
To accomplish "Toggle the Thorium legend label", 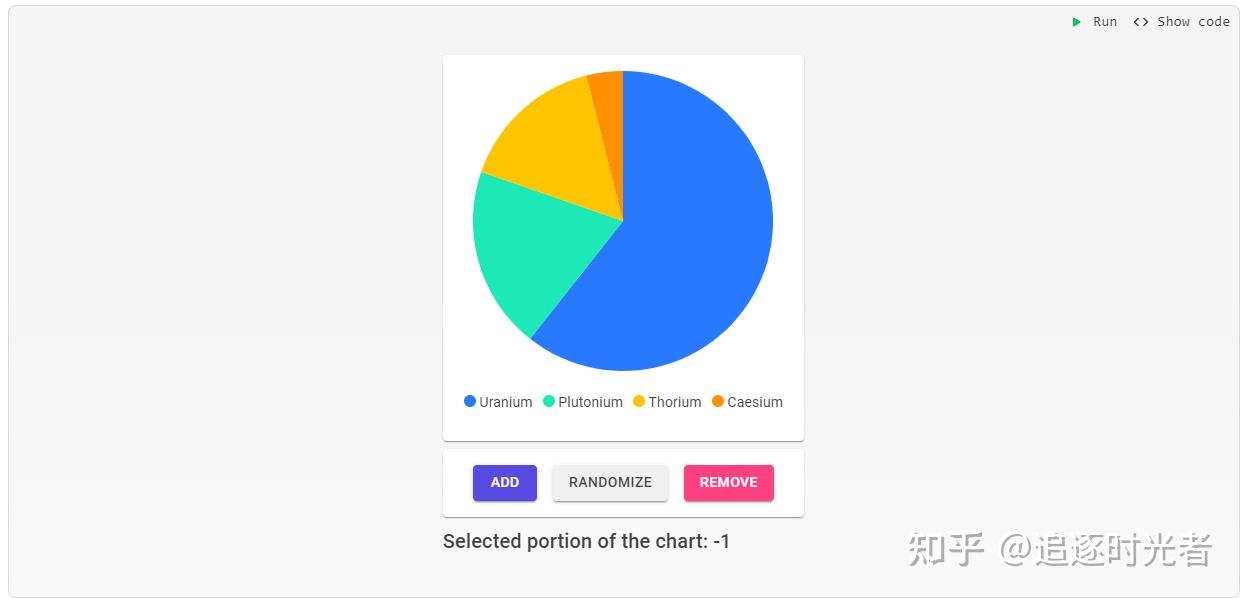I will click(674, 402).
